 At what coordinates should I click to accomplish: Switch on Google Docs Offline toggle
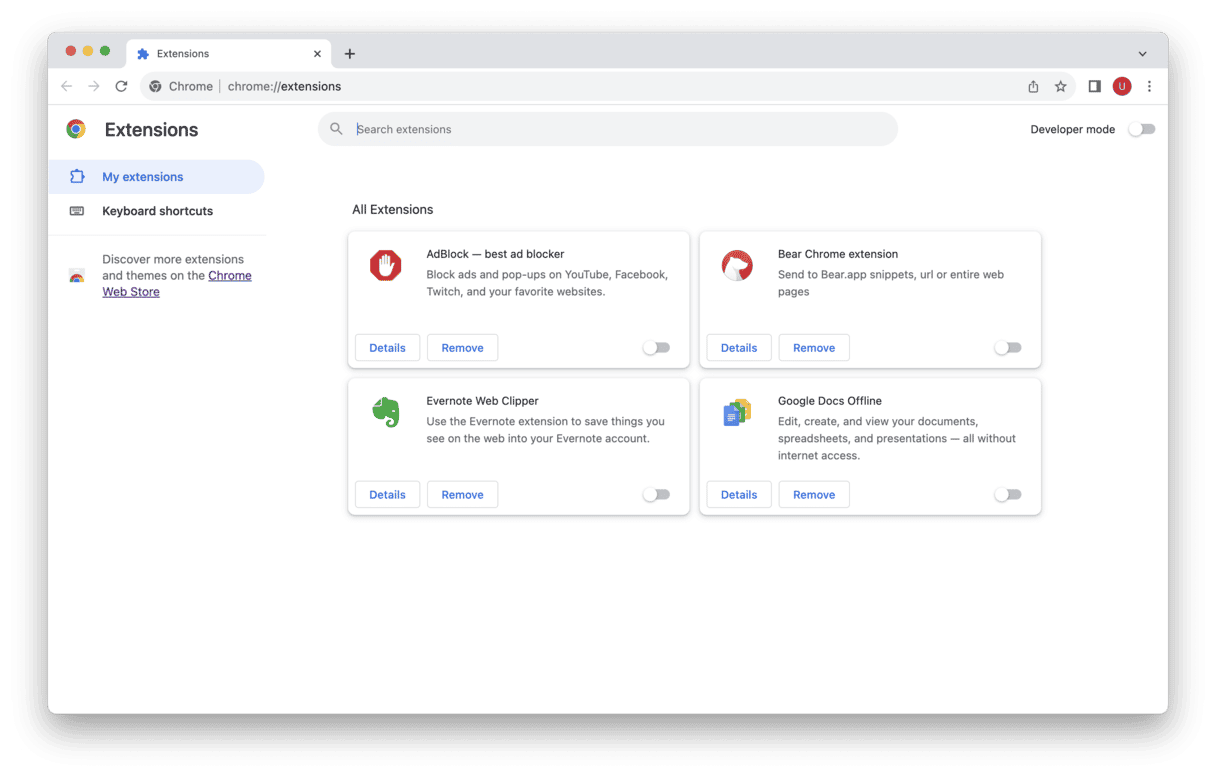click(1007, 495)
